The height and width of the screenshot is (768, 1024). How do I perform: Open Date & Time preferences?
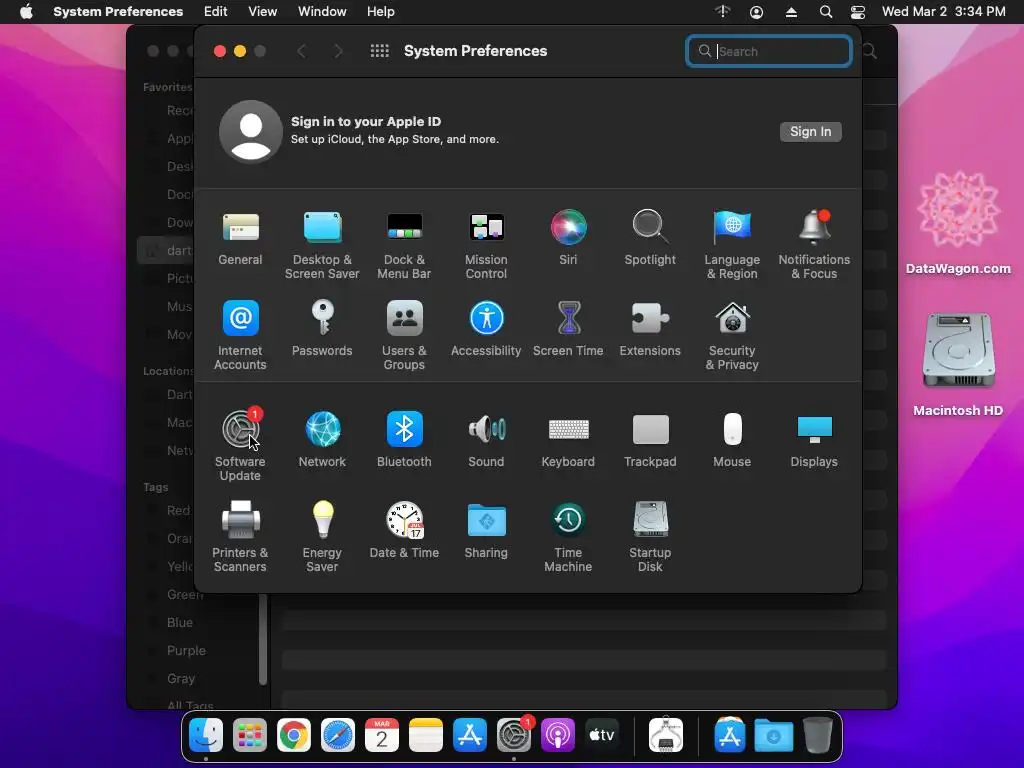point(404,530)
